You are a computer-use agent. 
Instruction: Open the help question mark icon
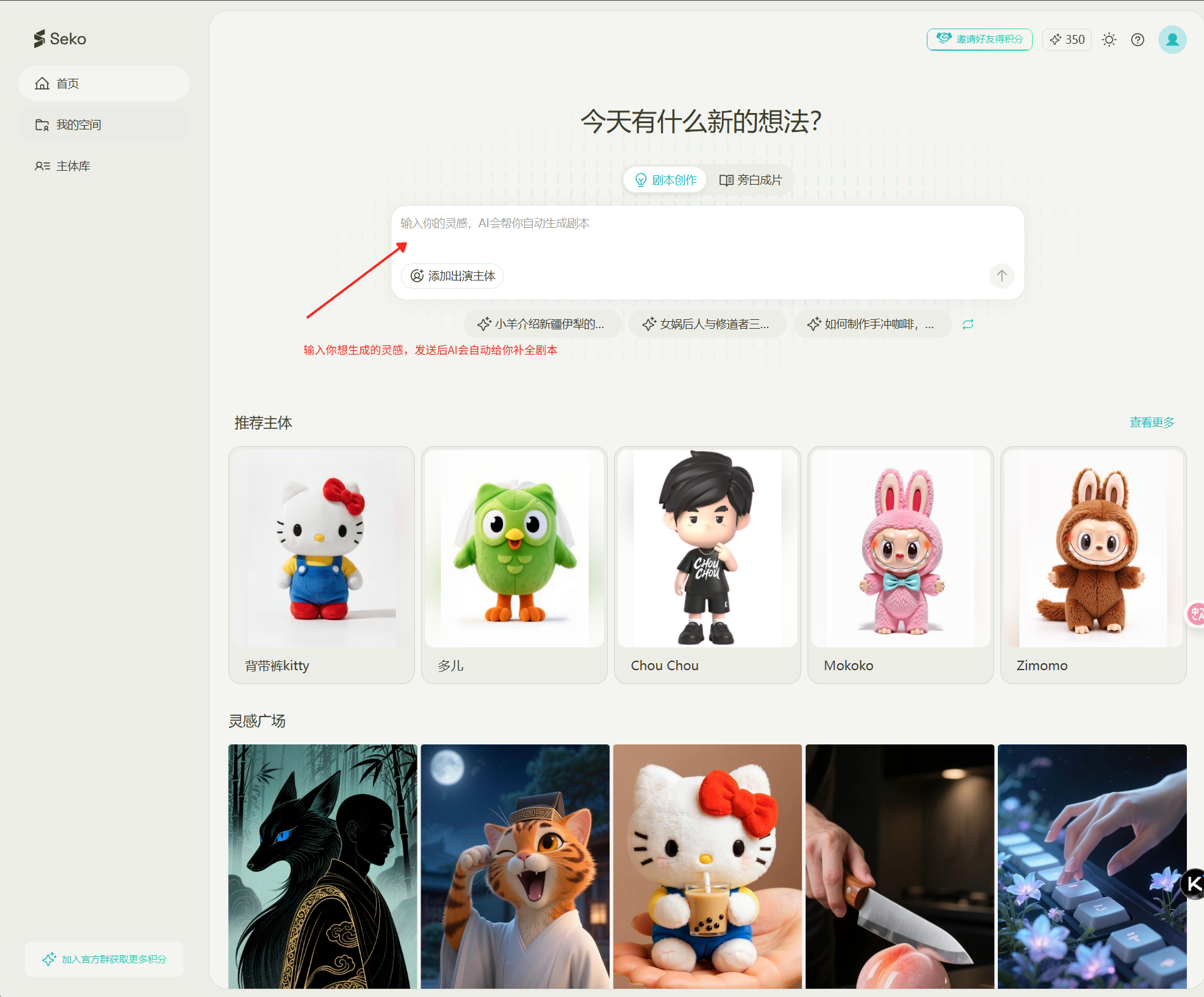[x=1138, y=40]
